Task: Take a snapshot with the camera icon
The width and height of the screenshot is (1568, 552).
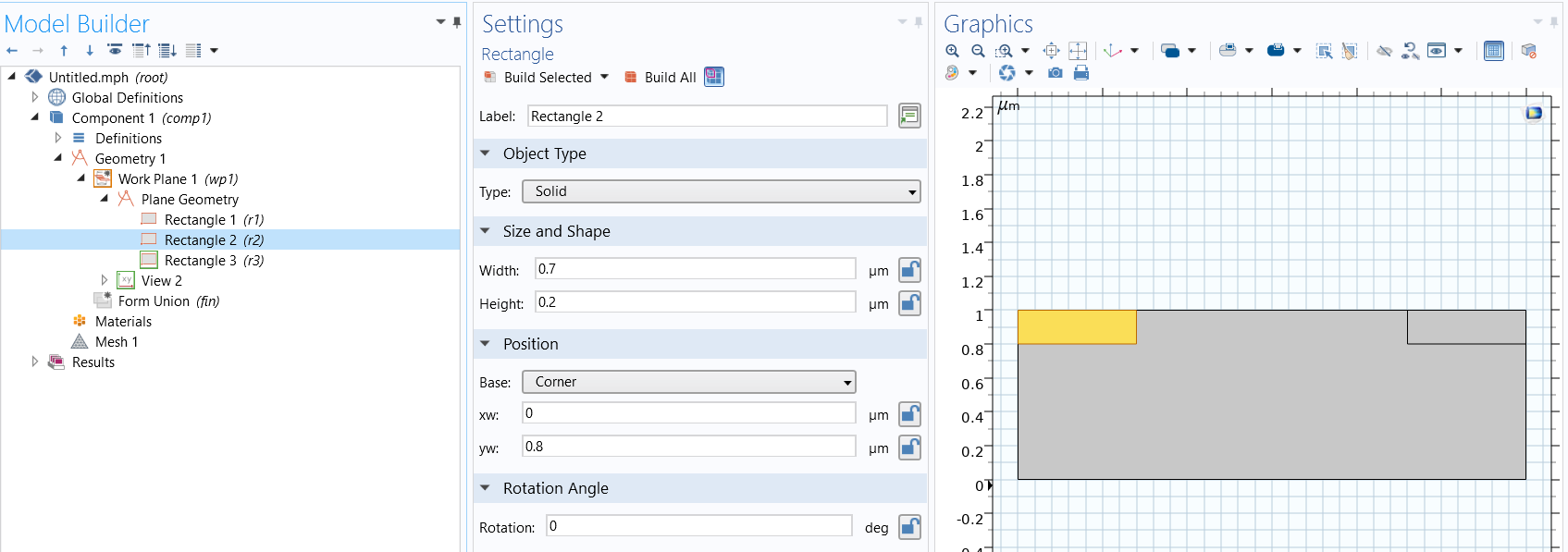Action: [1055, 72]
